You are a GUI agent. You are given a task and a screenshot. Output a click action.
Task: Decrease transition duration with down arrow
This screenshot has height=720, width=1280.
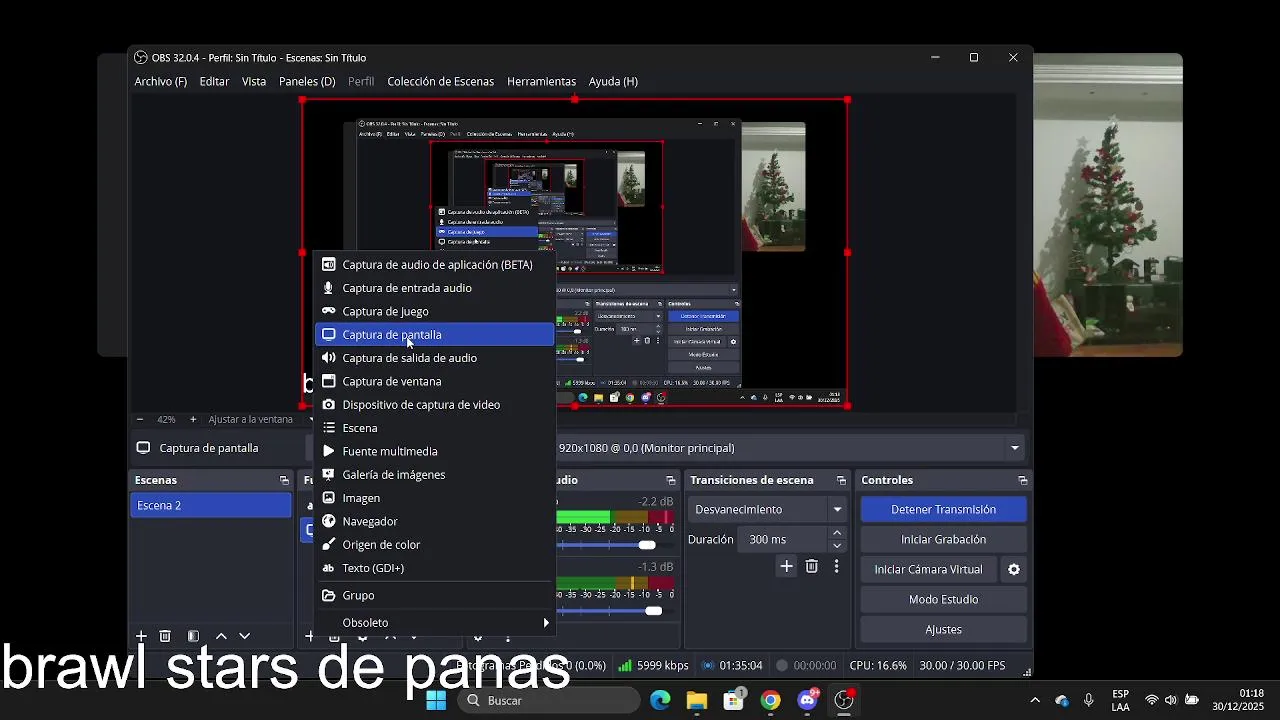tap(837, 546)
